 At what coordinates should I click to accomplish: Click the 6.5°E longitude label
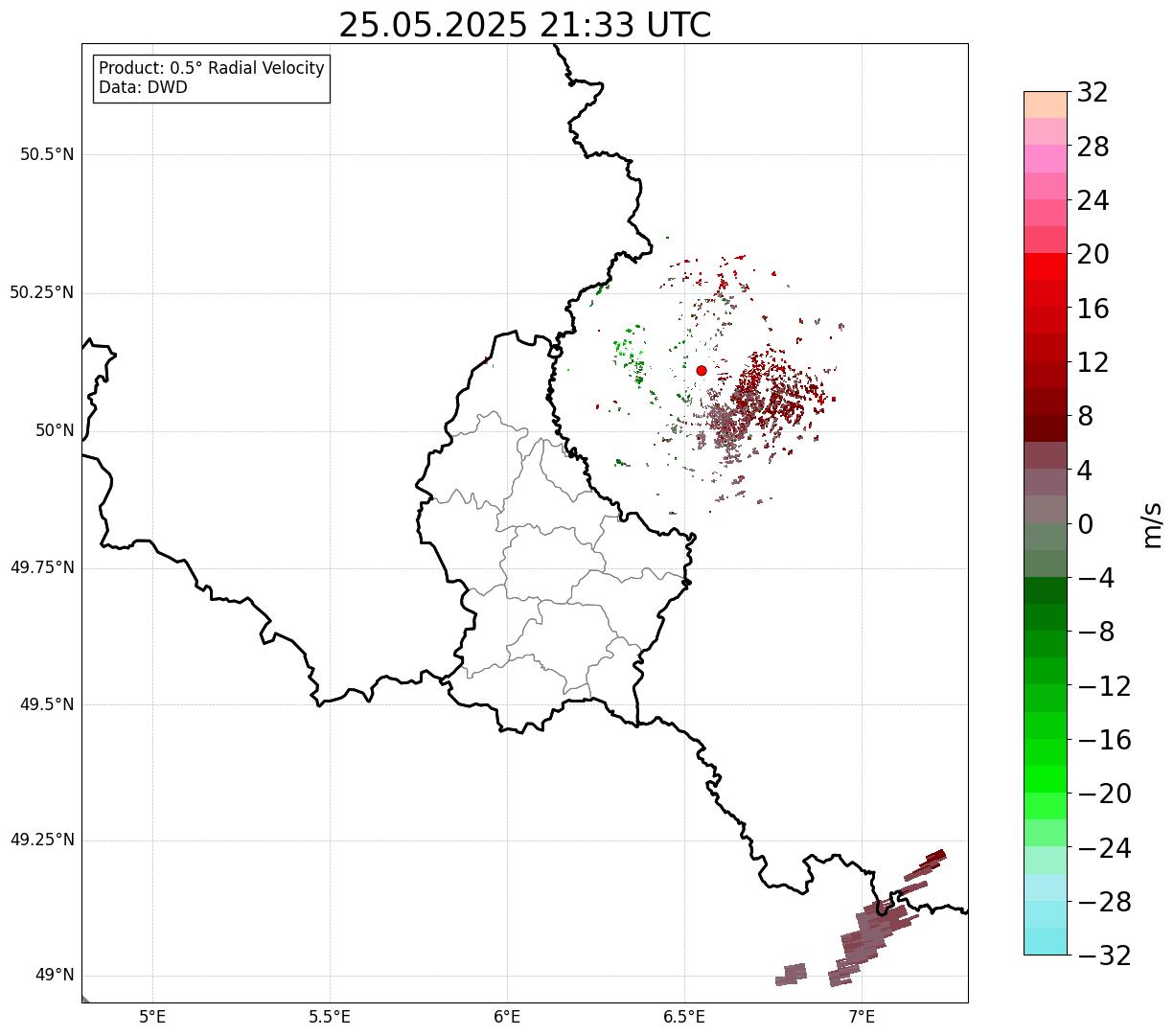point(684,1016)
